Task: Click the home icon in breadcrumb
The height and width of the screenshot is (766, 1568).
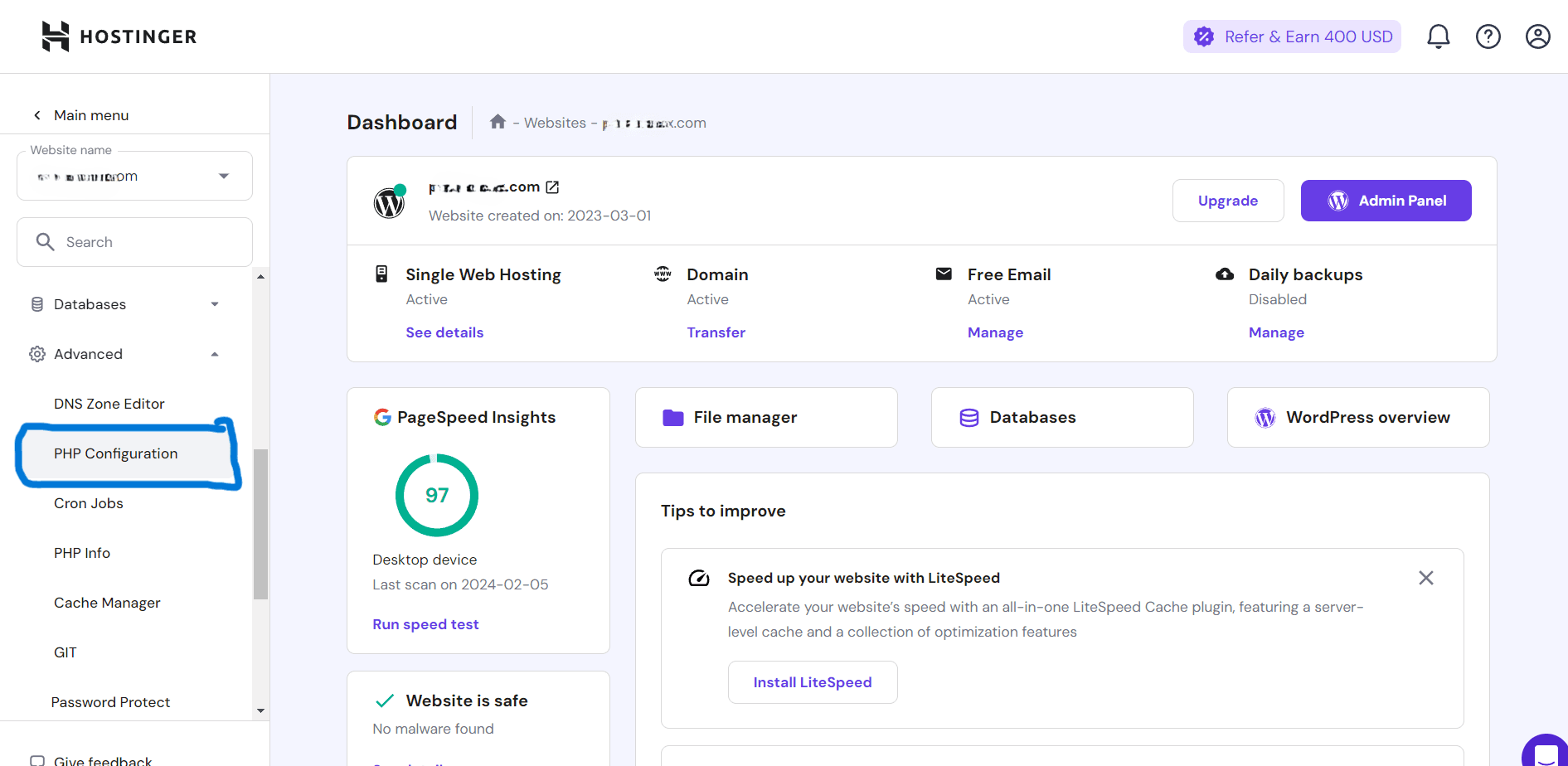Action: coord(498,122)
